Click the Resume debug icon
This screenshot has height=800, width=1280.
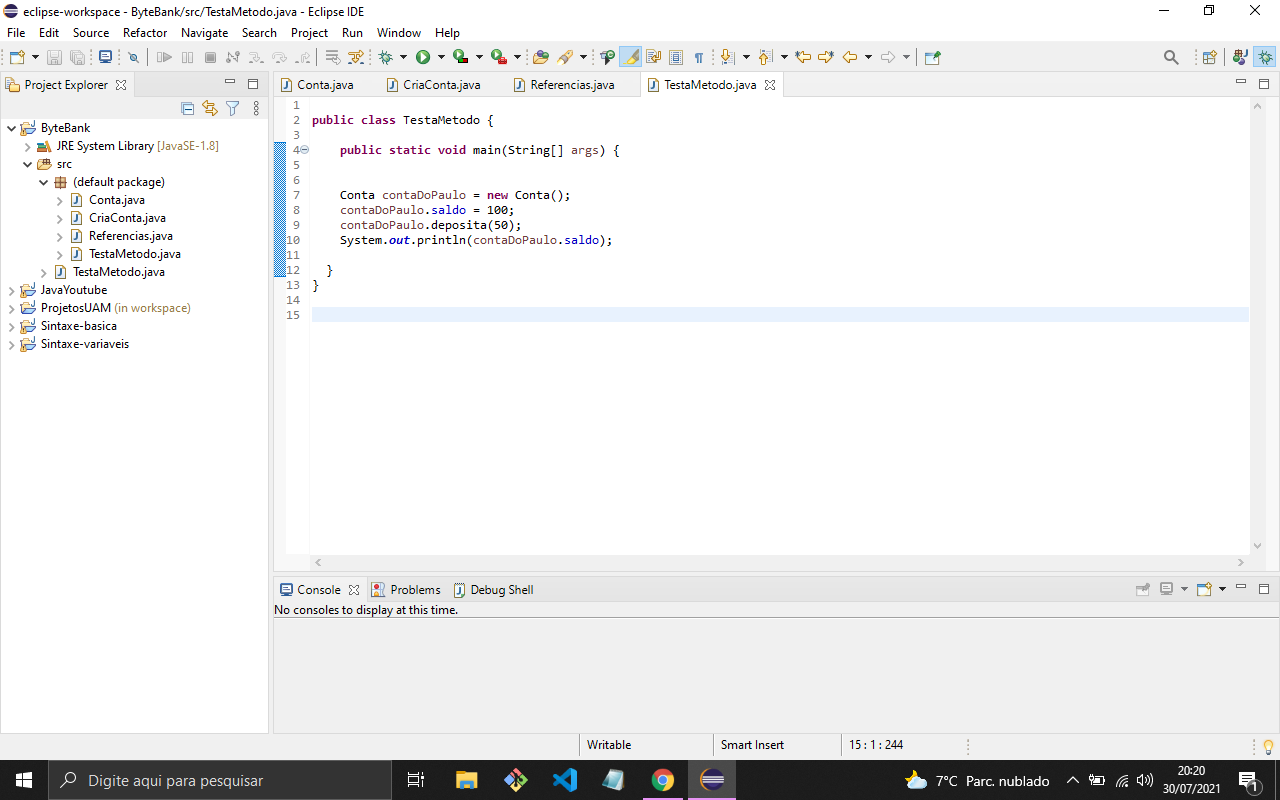(x=165, y=58)
